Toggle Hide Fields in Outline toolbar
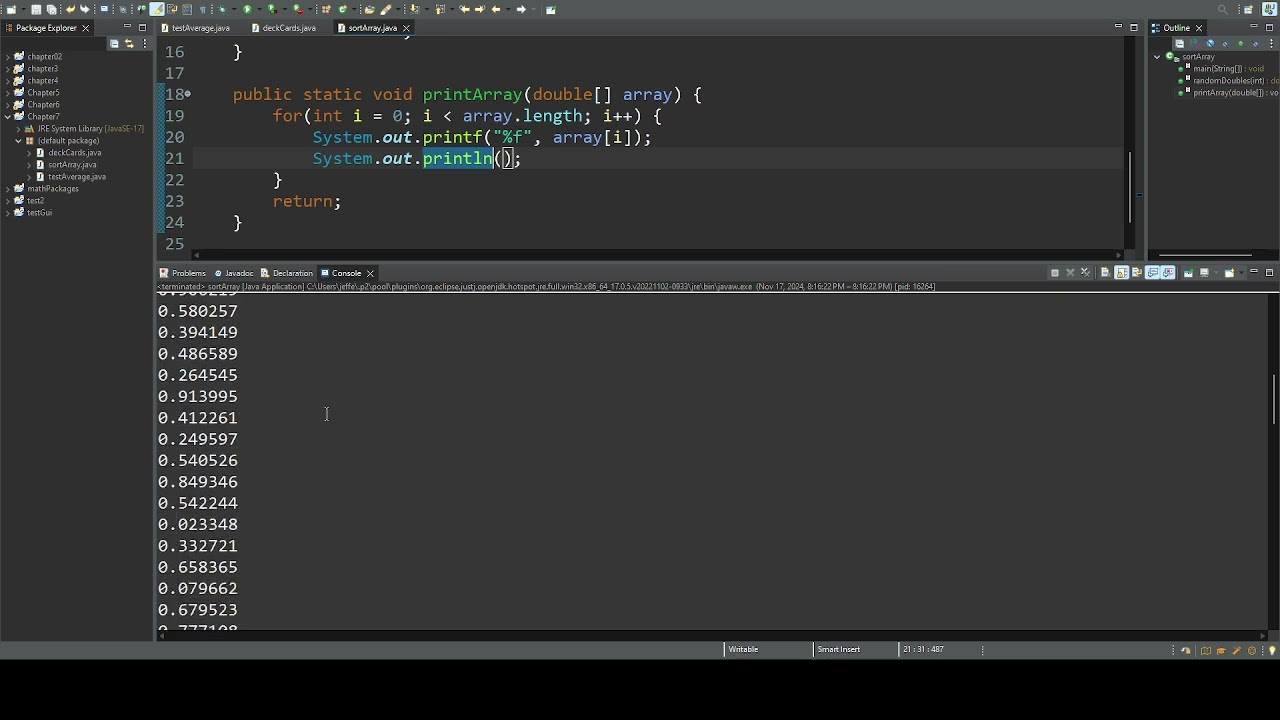Viewport: 1280px width, 720px height. (x=1210, y=43)
